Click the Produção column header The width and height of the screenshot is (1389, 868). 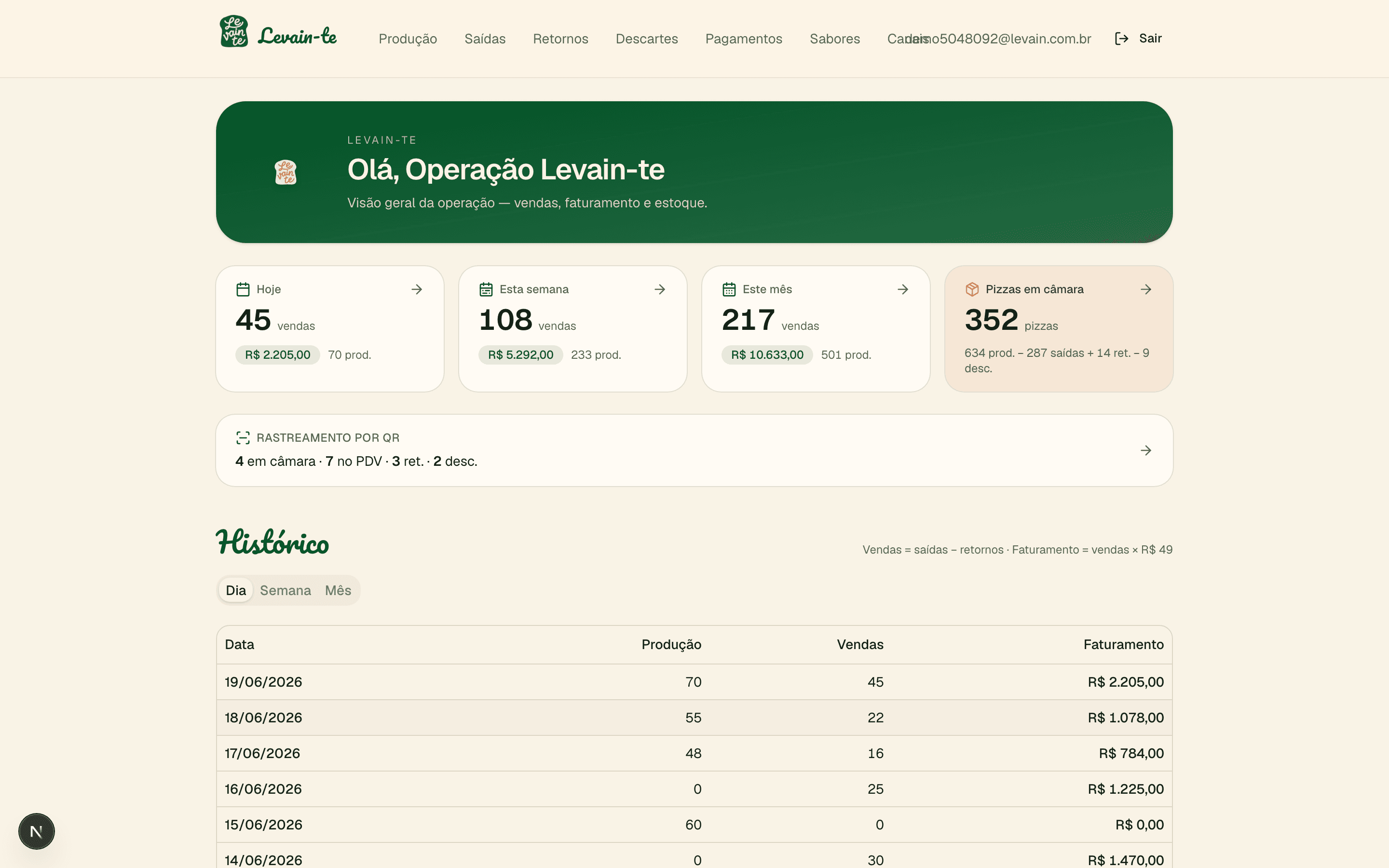(x=671, y=645)
